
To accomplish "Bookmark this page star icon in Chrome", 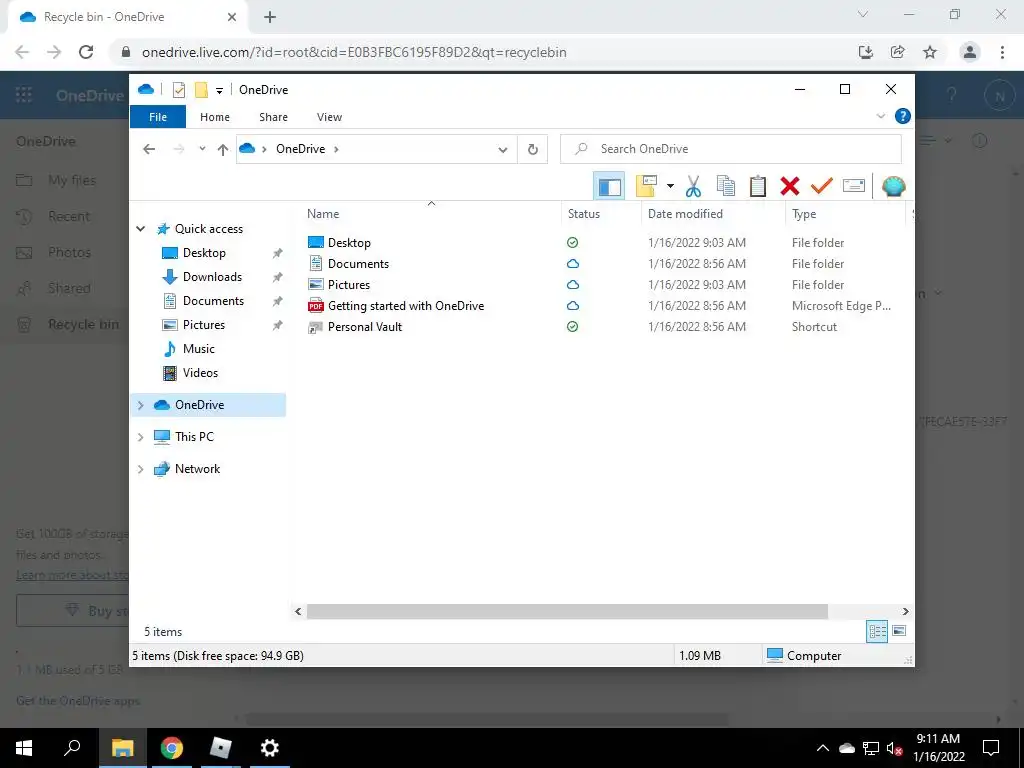I will click(x=930, y=52).
